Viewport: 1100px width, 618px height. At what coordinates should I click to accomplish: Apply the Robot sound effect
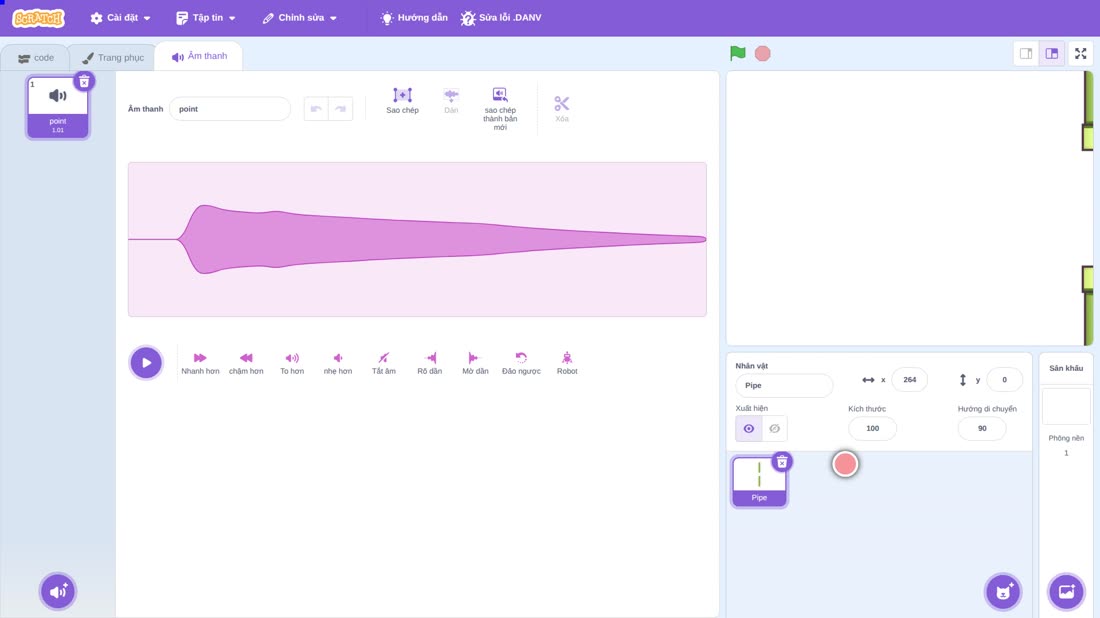567,363
